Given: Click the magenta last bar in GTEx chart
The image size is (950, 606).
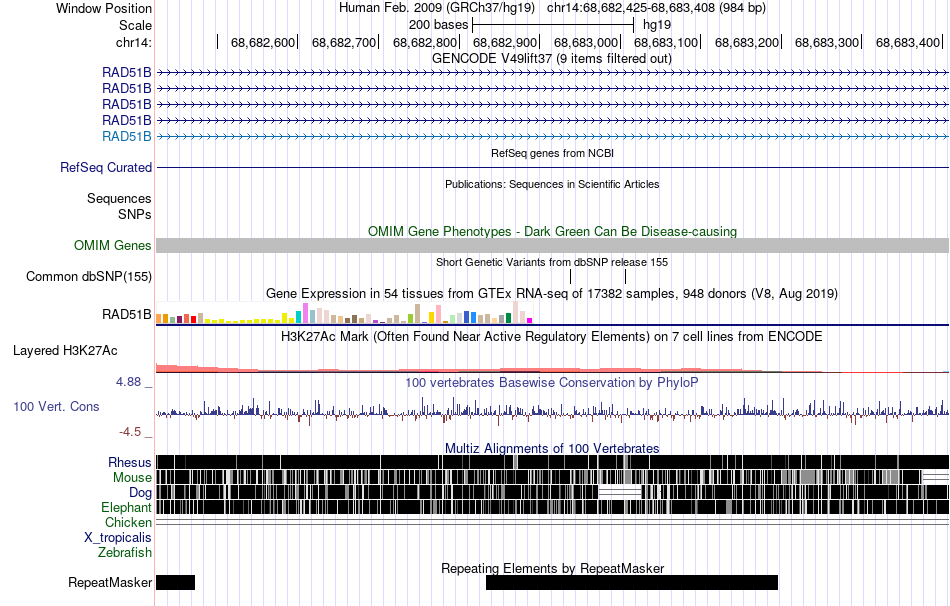Looking at the screenshot, I should pyautogui.click(x=530, y=321).
